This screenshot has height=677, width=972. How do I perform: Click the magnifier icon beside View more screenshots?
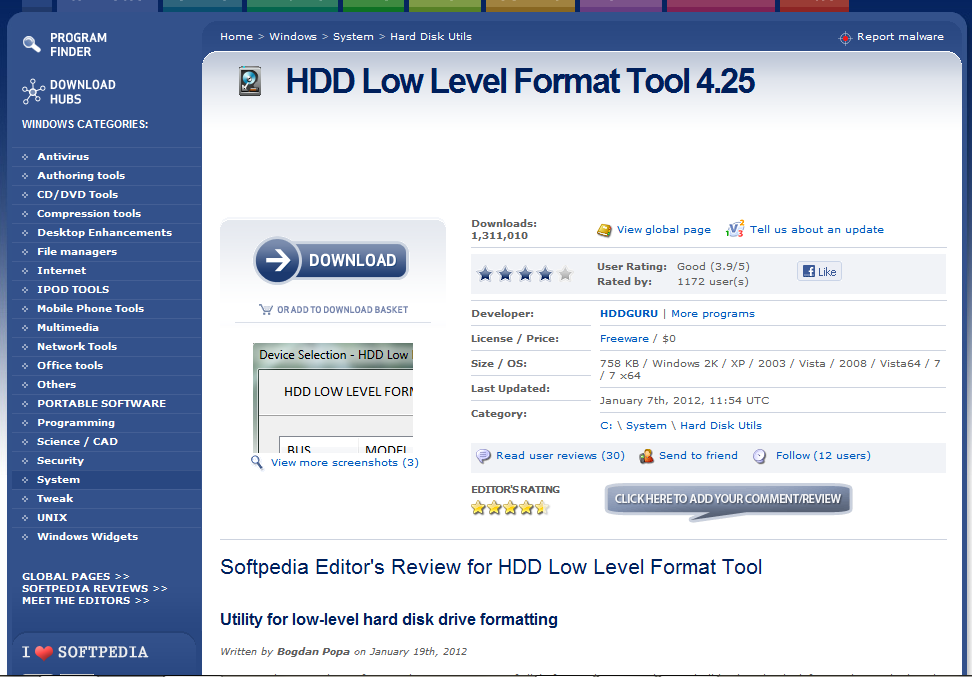click(x=256, y=462)
